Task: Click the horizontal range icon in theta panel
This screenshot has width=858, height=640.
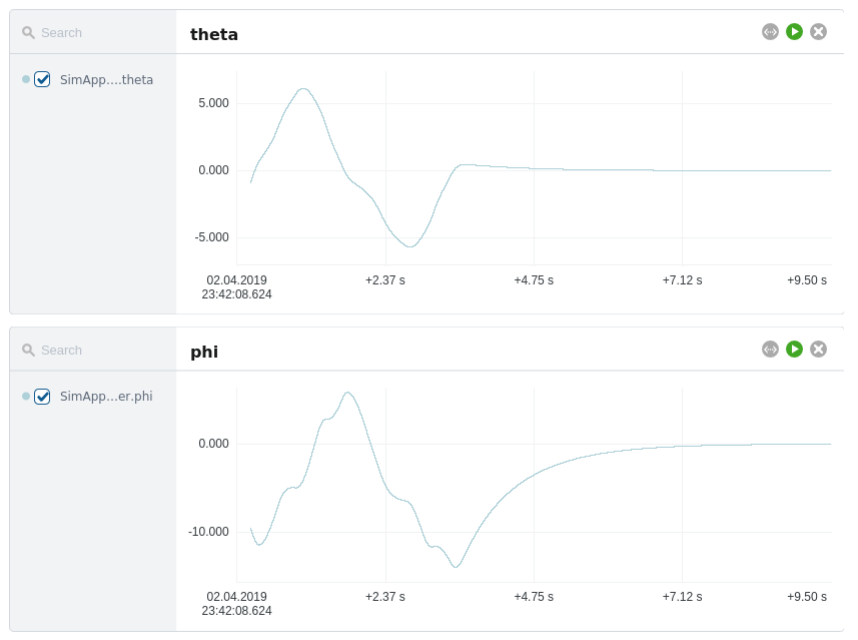Action: 770,32
